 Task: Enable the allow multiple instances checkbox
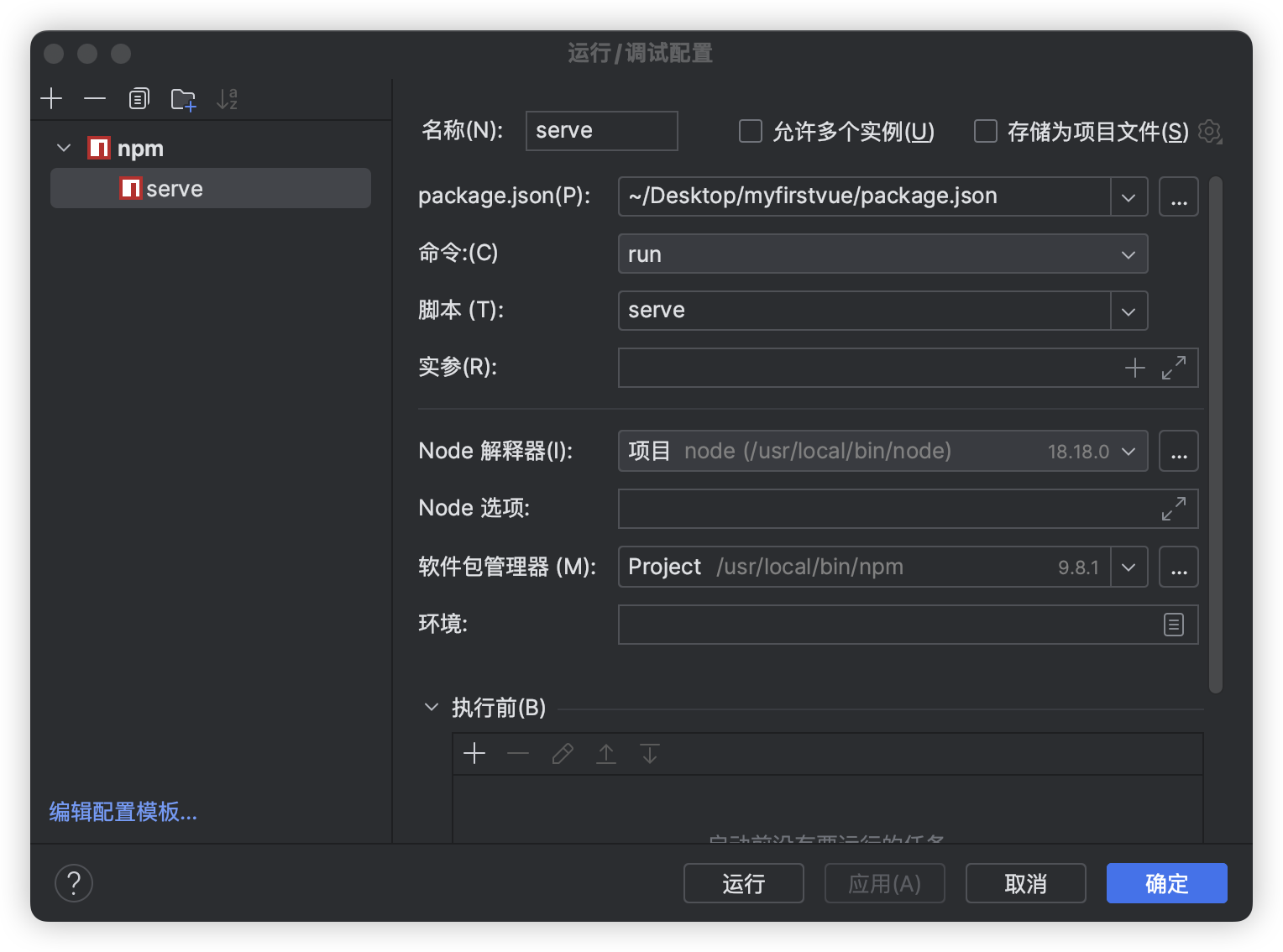click(x=750, y=131)
